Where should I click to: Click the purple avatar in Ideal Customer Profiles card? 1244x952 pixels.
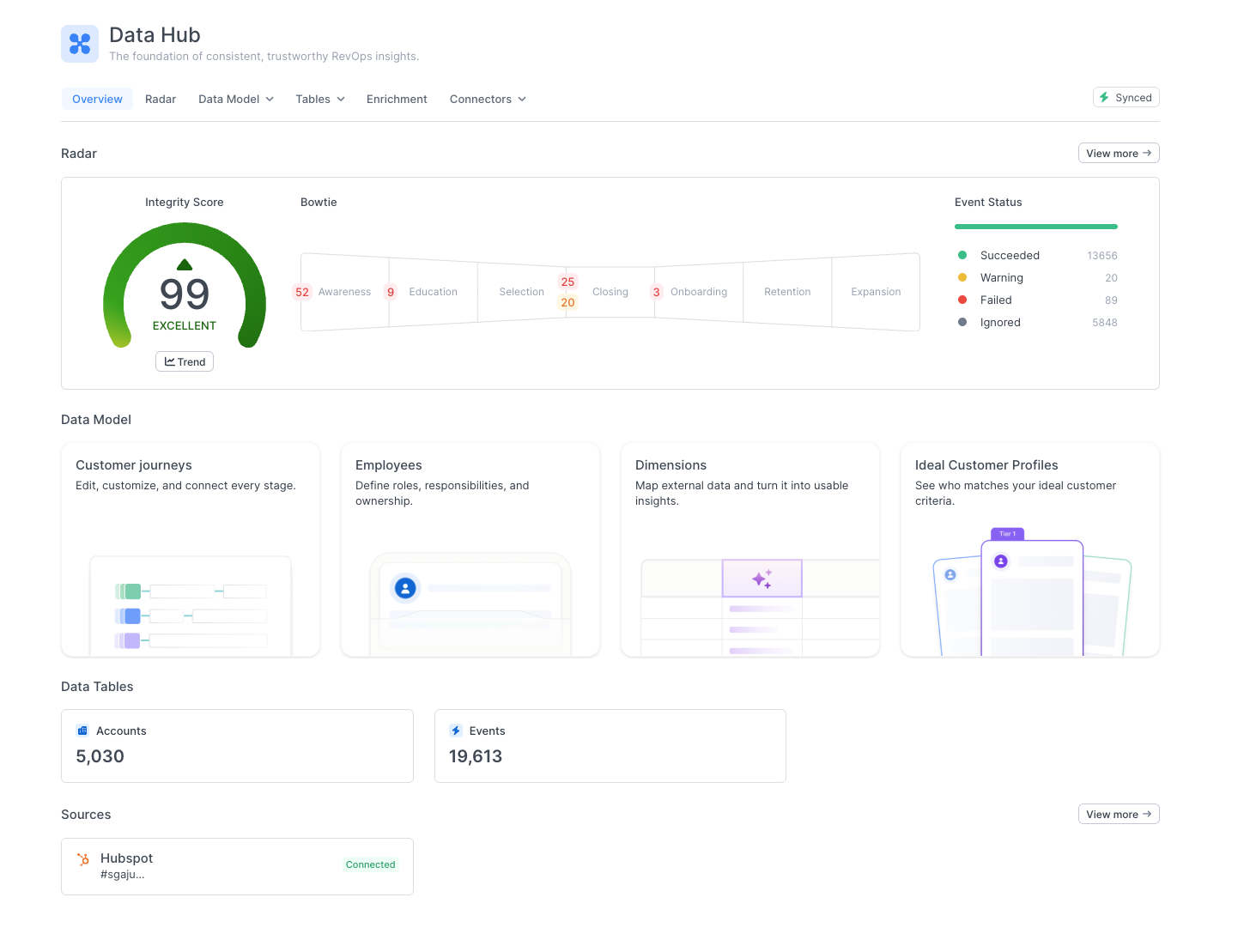tap(1000, 561)
